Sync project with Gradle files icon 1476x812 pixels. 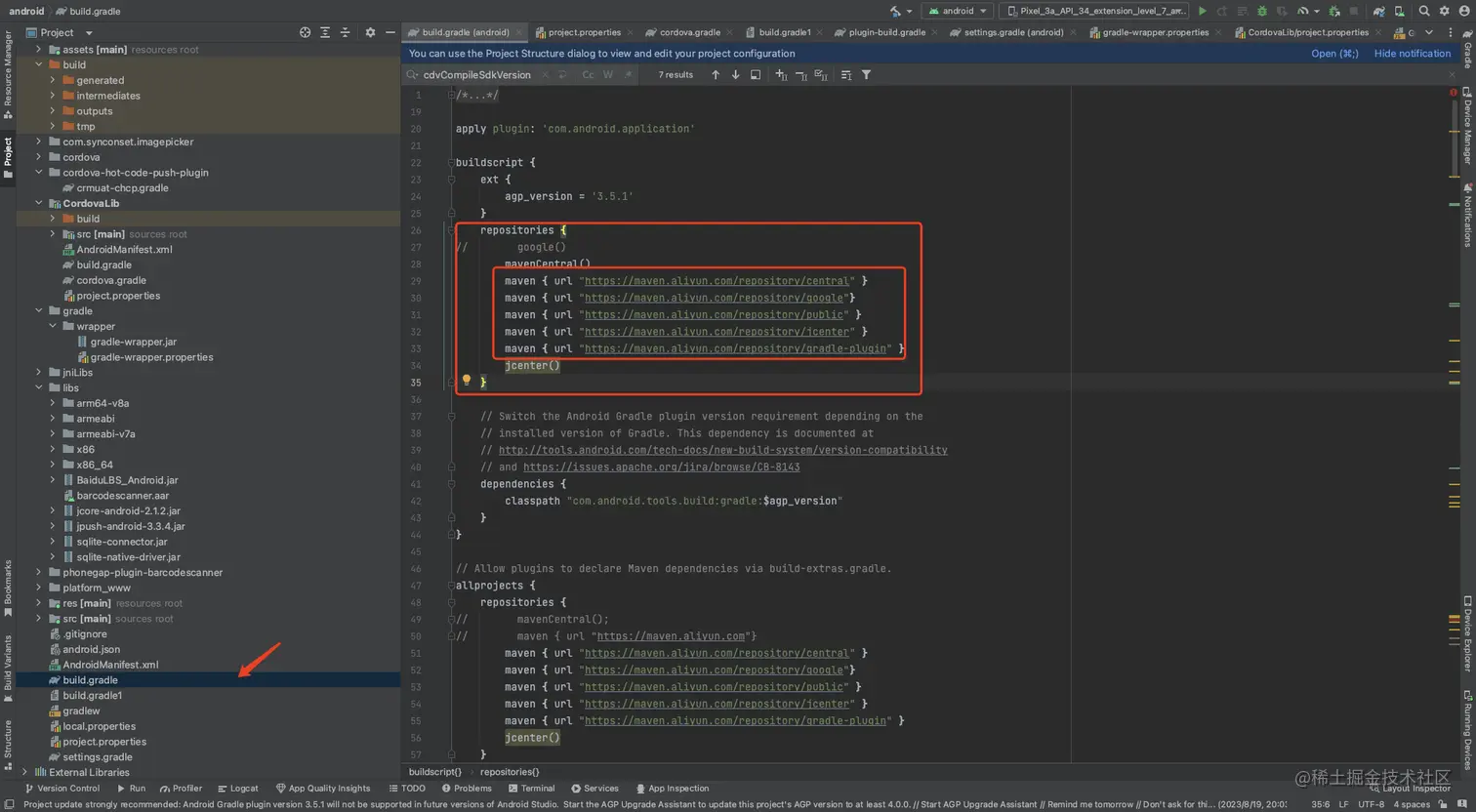[x=1378, y=11]
